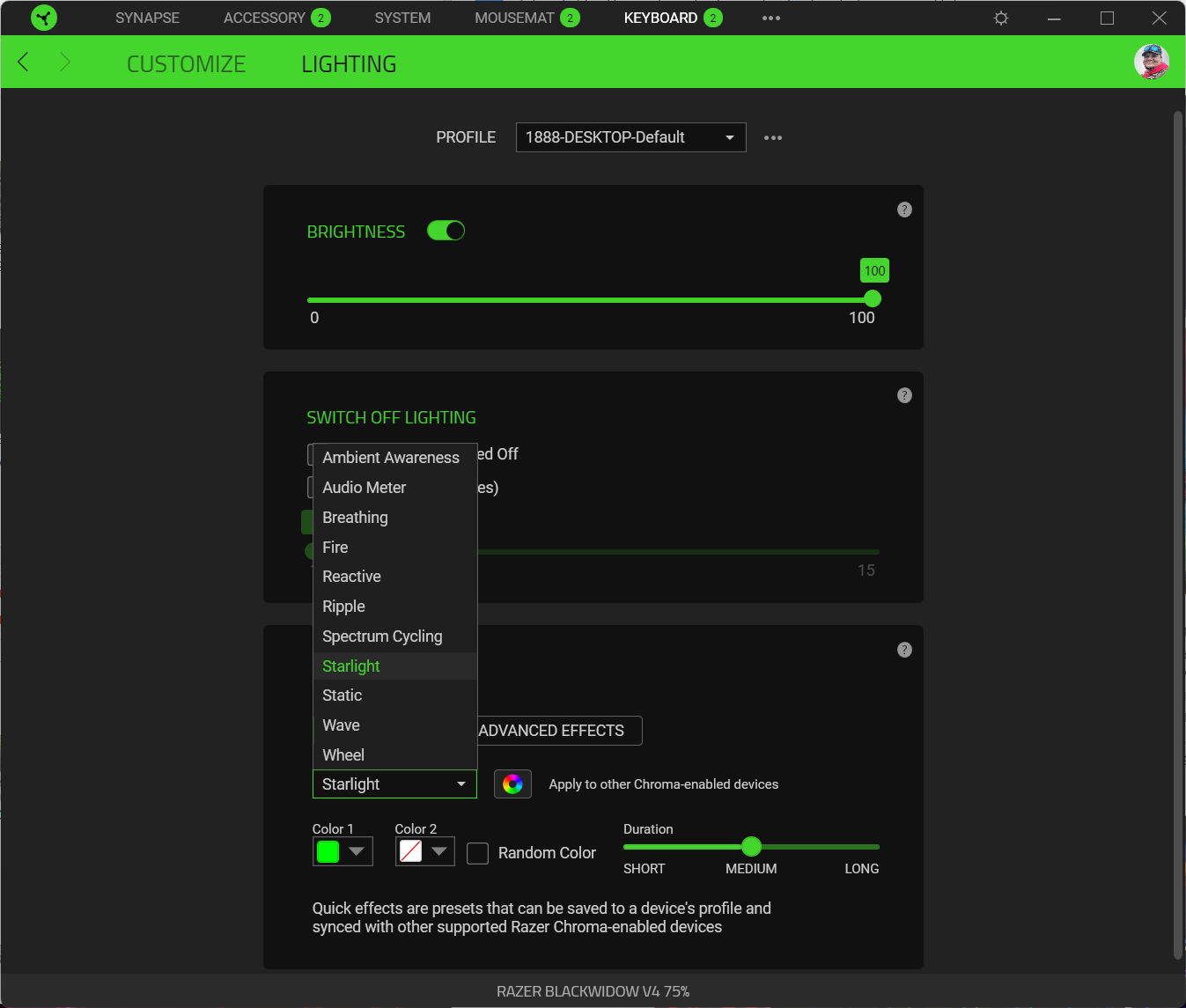Click the RAZER BLACKWIDOW V4 75% device label
1186x1008 pixels.
tap(593, 991)
